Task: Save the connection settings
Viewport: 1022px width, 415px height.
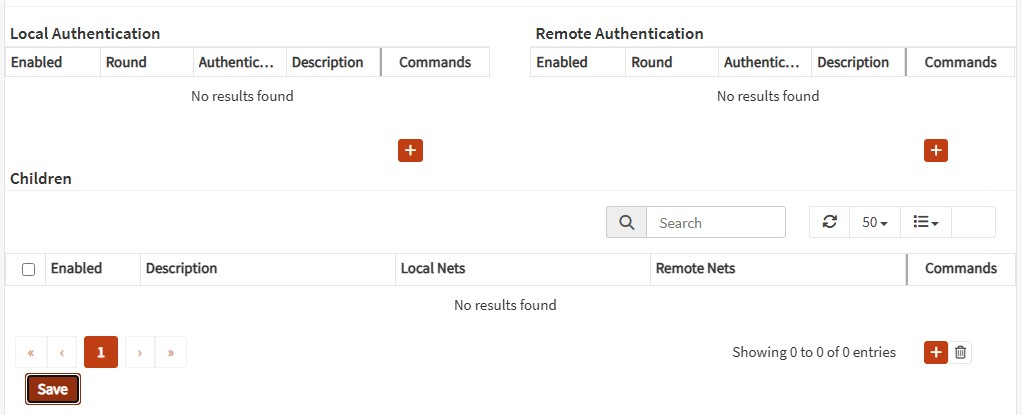Action: [52, 389]
